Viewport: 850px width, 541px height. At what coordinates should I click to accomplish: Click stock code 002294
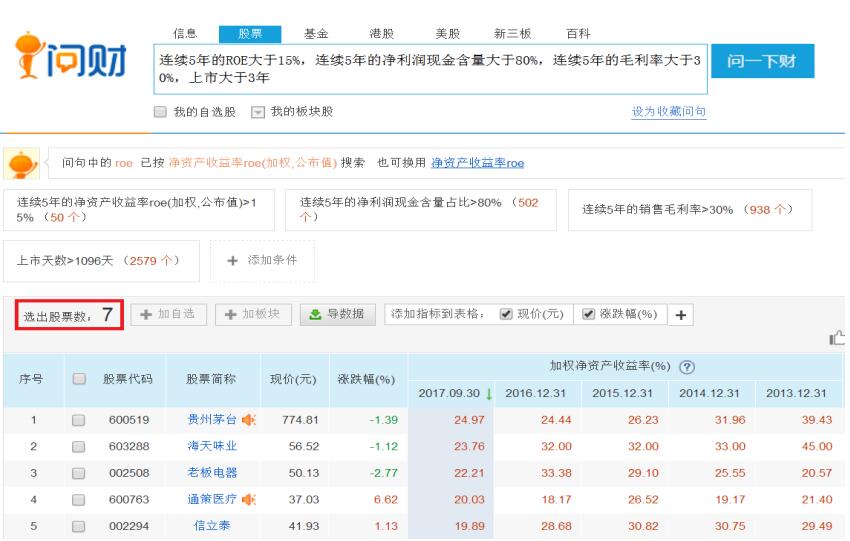coord(129,526)
